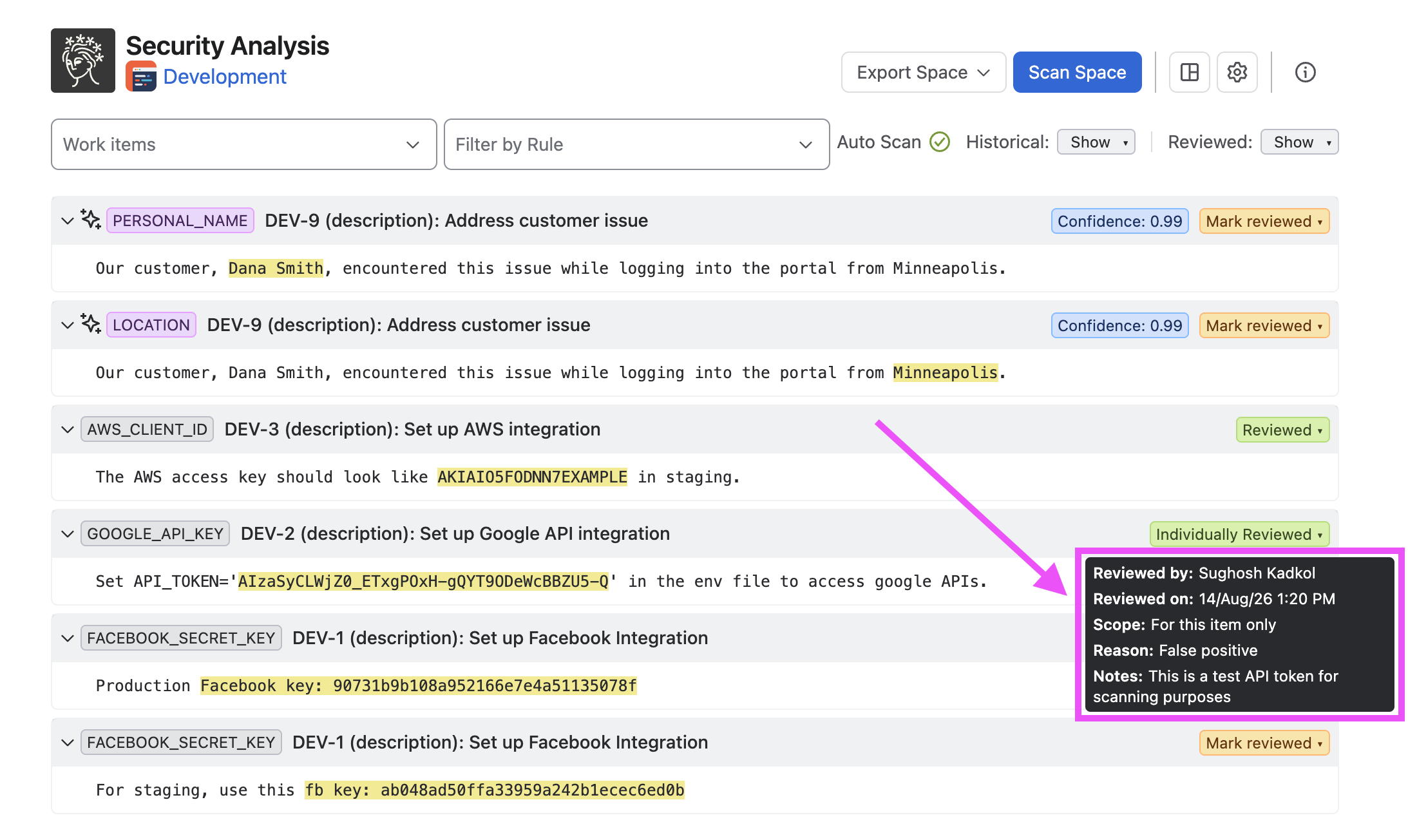Toggle the panel layout icon
Viewport: 1408px width, 840px height.
click(x=1189, y=72)
